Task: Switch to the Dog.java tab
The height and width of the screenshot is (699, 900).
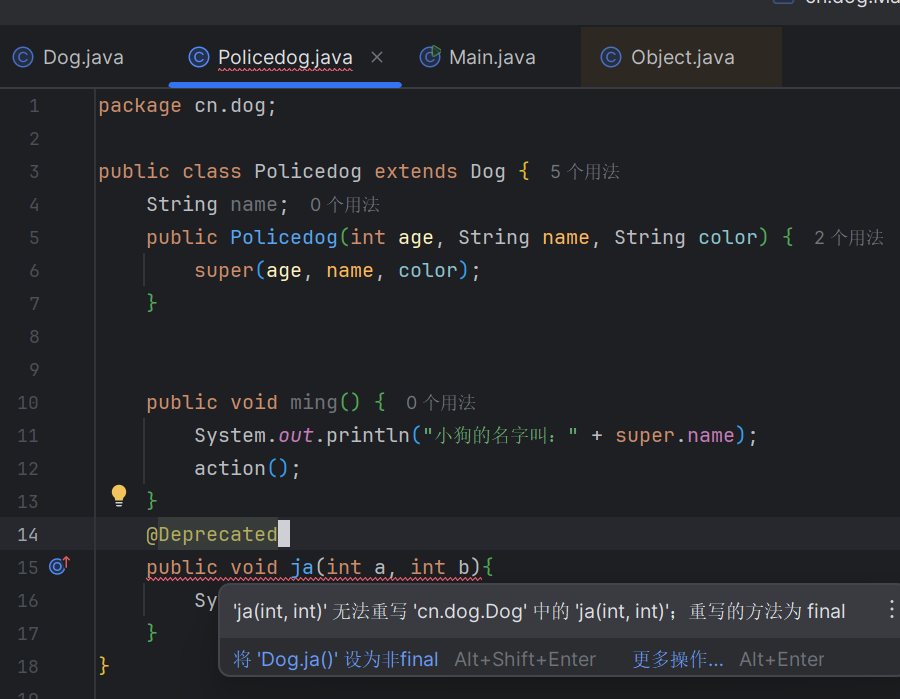Action: pos(83,57)
